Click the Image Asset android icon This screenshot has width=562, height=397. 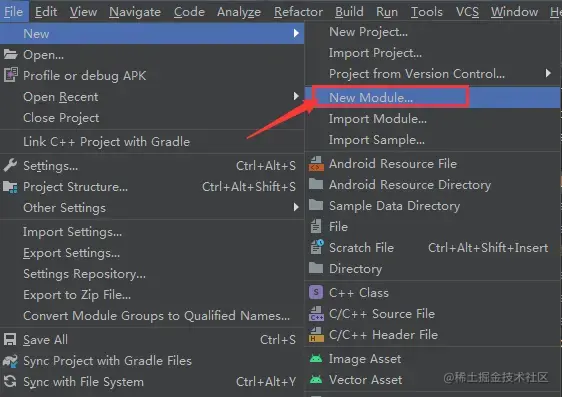[x=316, y=359]
